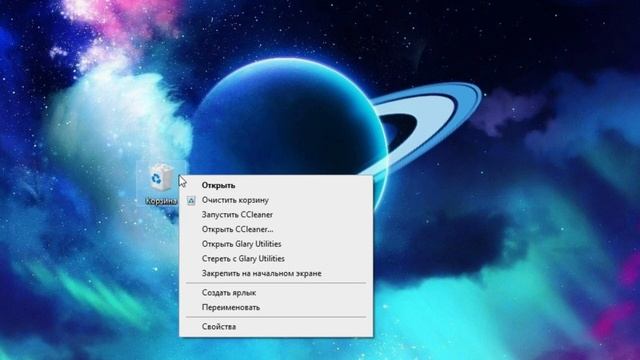640x360 pixels.
Task: Choose Запустить CCleaner from the menu
Action: [x=276, y=215]
